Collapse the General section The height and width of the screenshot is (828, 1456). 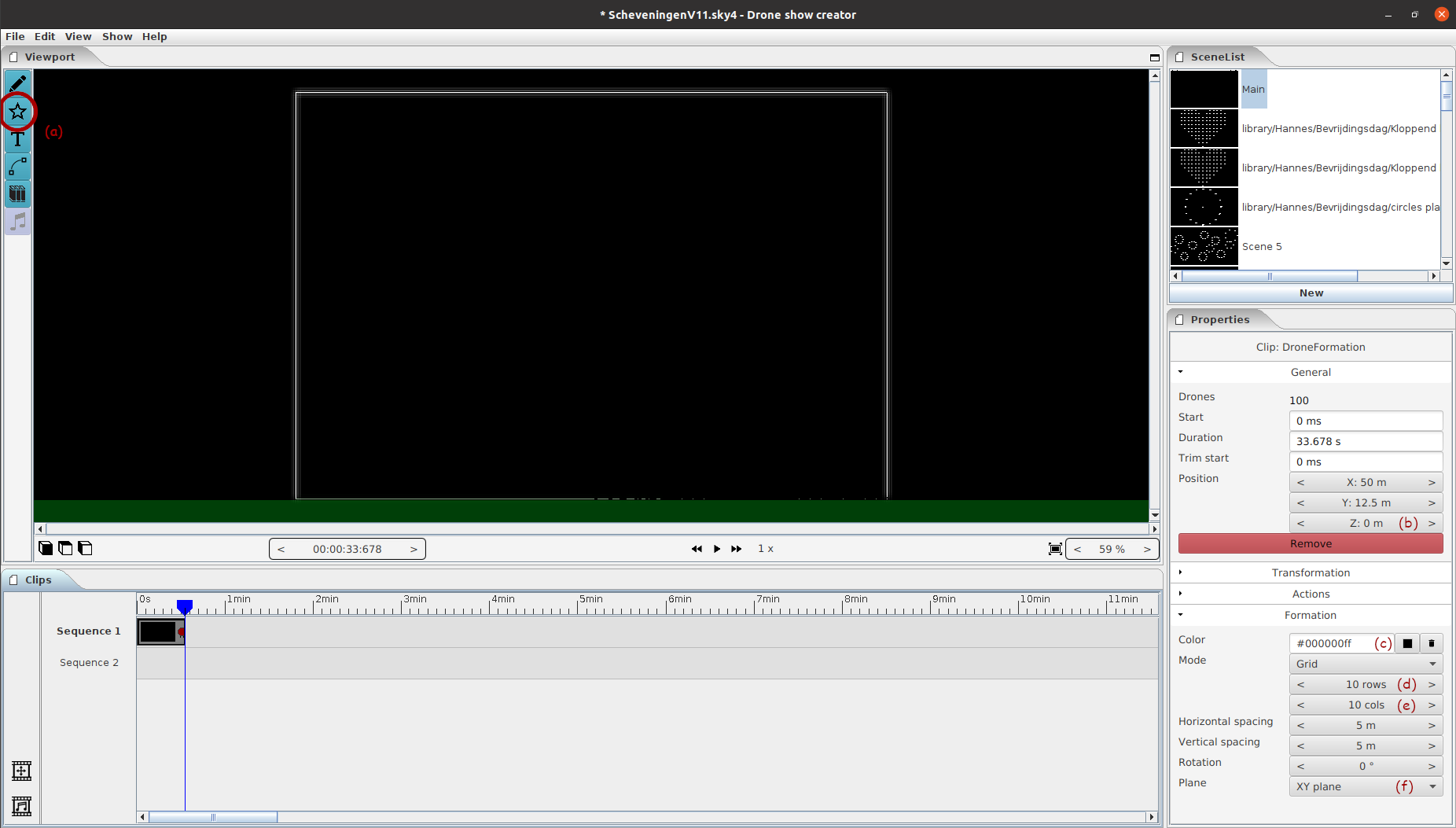1311,372
